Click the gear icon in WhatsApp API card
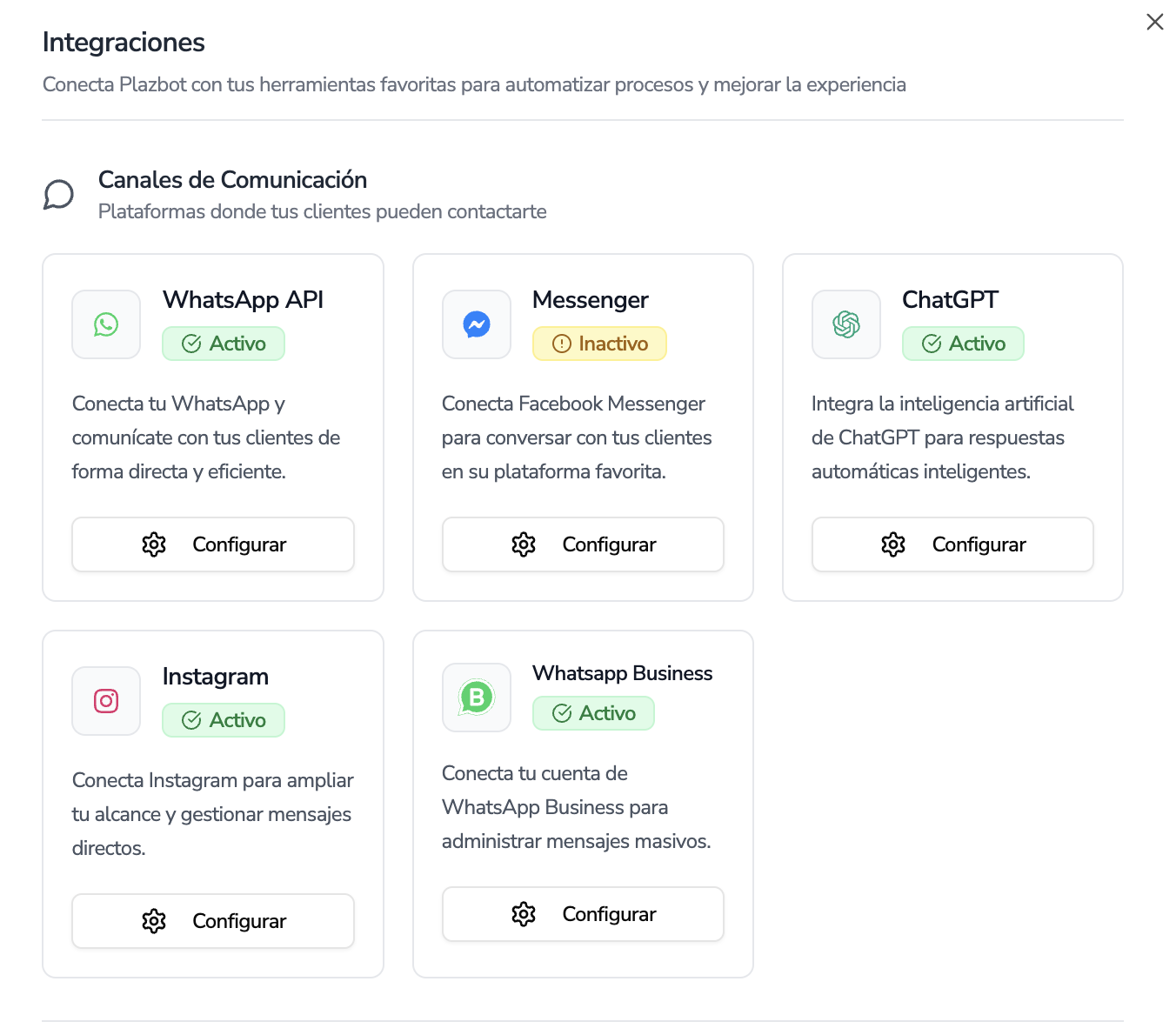 (154, 544)
